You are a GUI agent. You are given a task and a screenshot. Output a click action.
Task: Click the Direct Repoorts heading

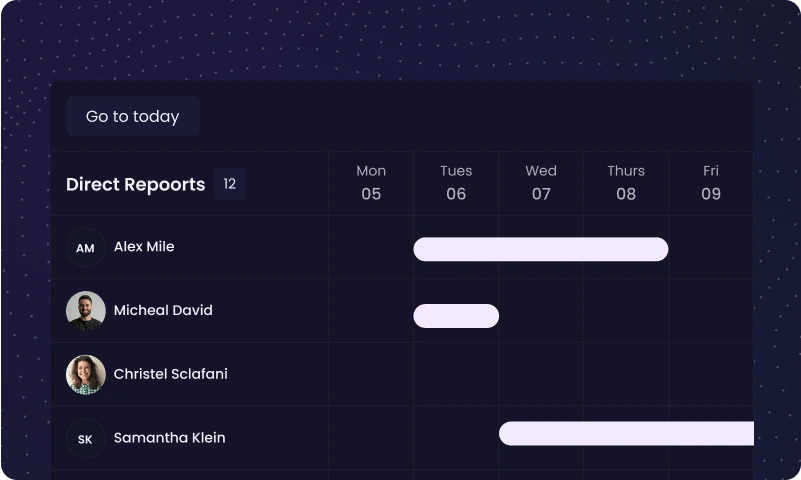pyautogui.click(x=135, y=184)
